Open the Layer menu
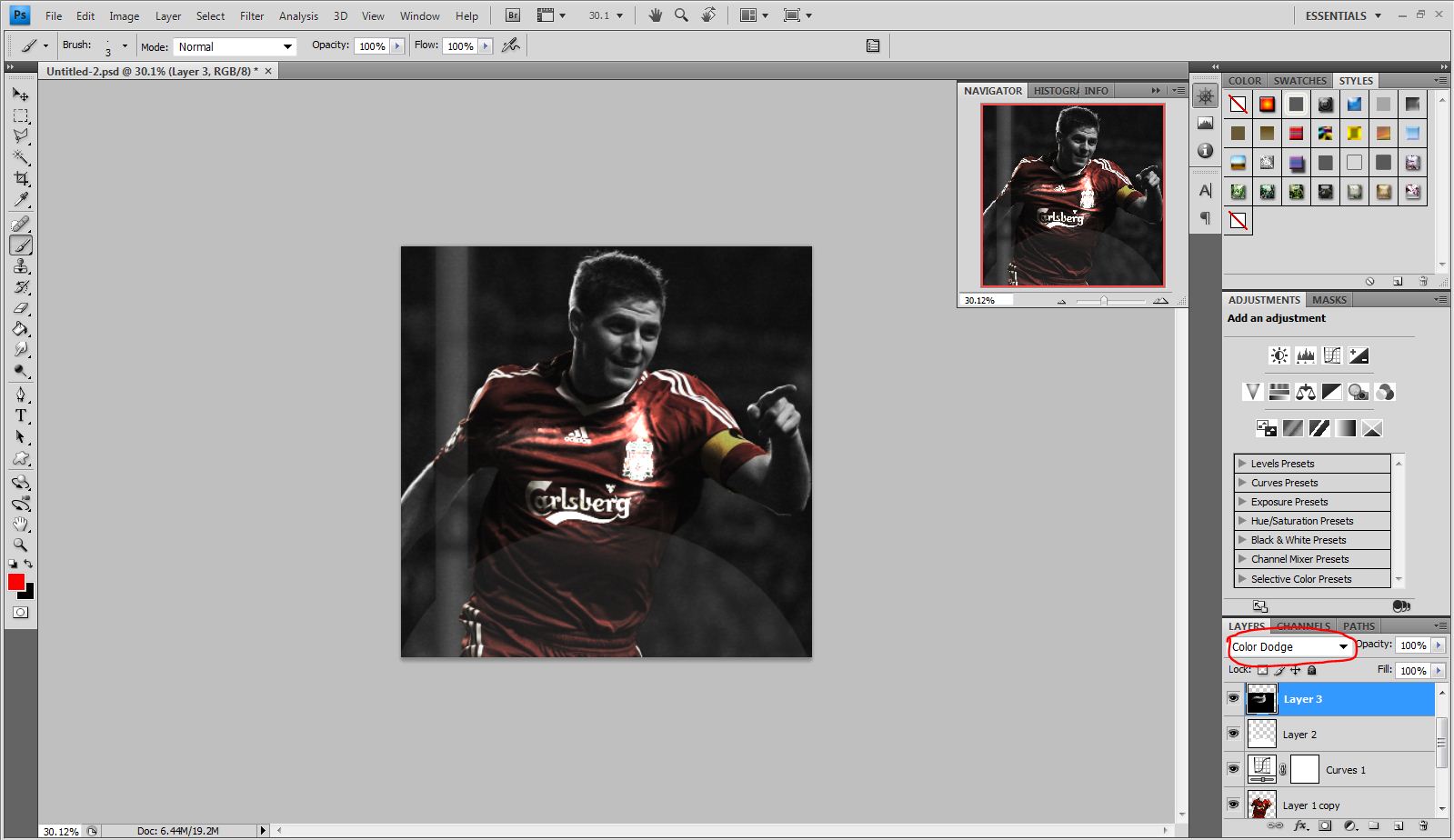The width and height of the screenshot is (1454, 840). [168, 15]
